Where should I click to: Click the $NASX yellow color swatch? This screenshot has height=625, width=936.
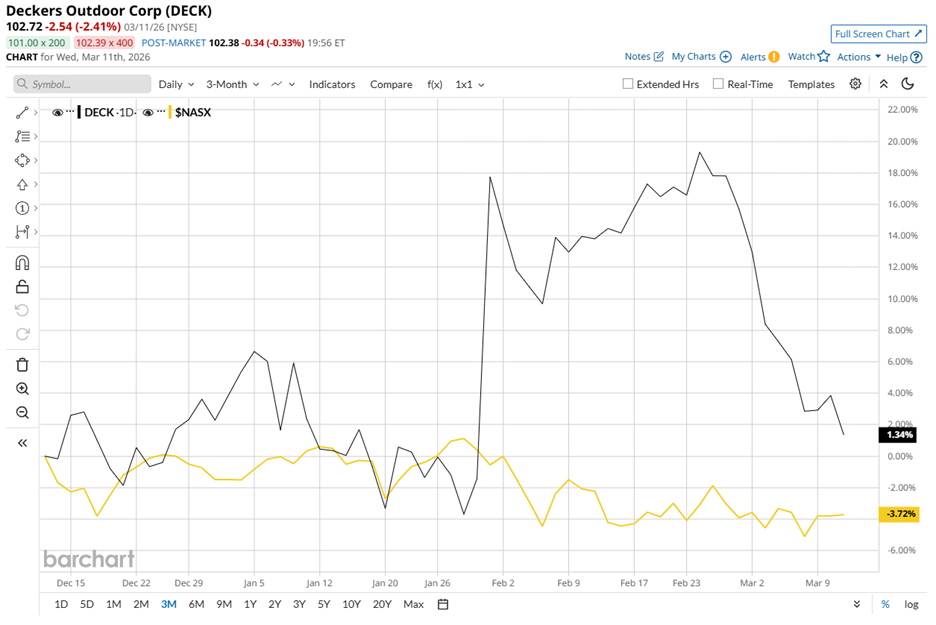pos(170,112)
